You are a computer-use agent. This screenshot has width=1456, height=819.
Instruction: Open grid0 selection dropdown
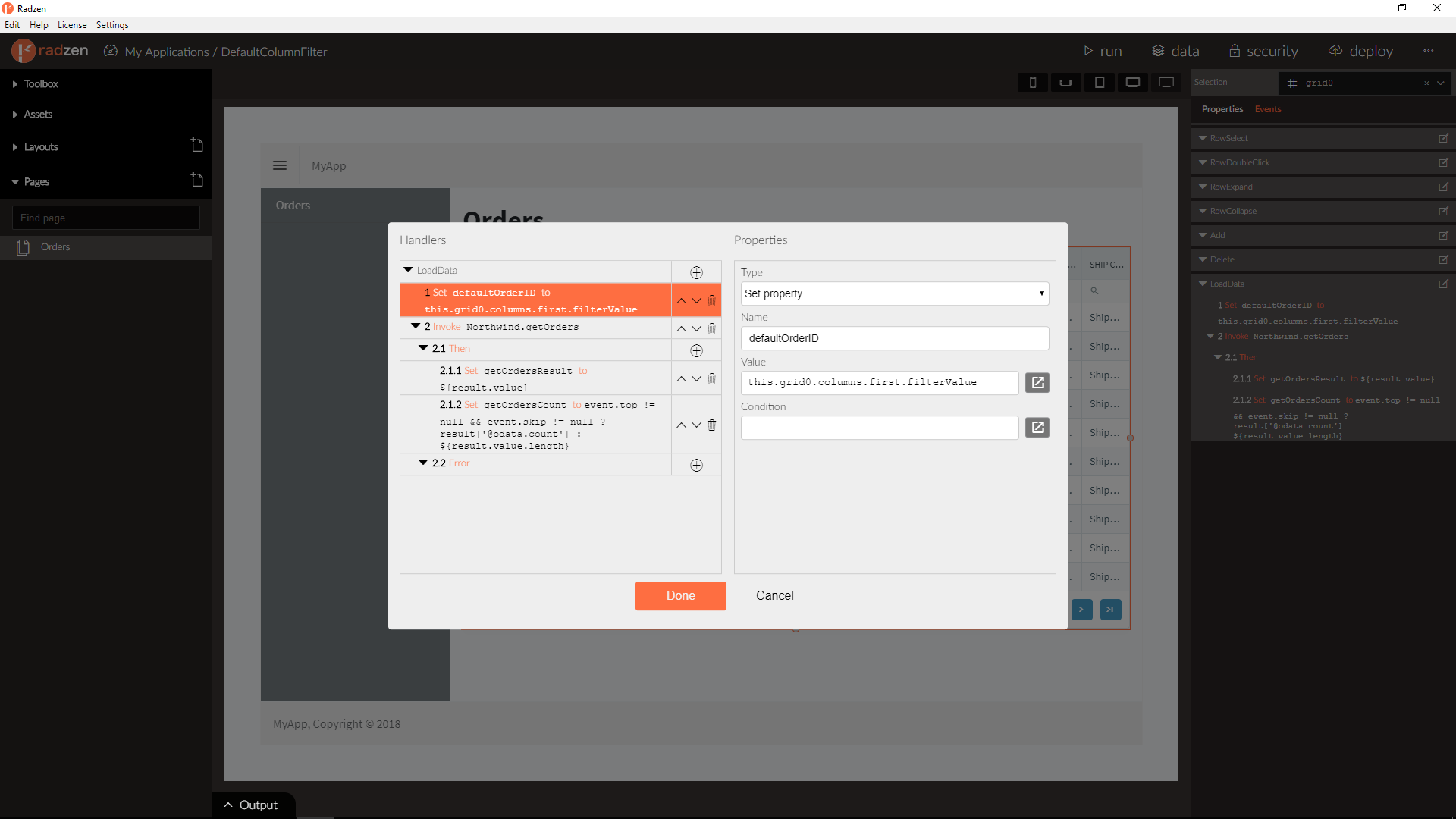tap(1441, 83)
